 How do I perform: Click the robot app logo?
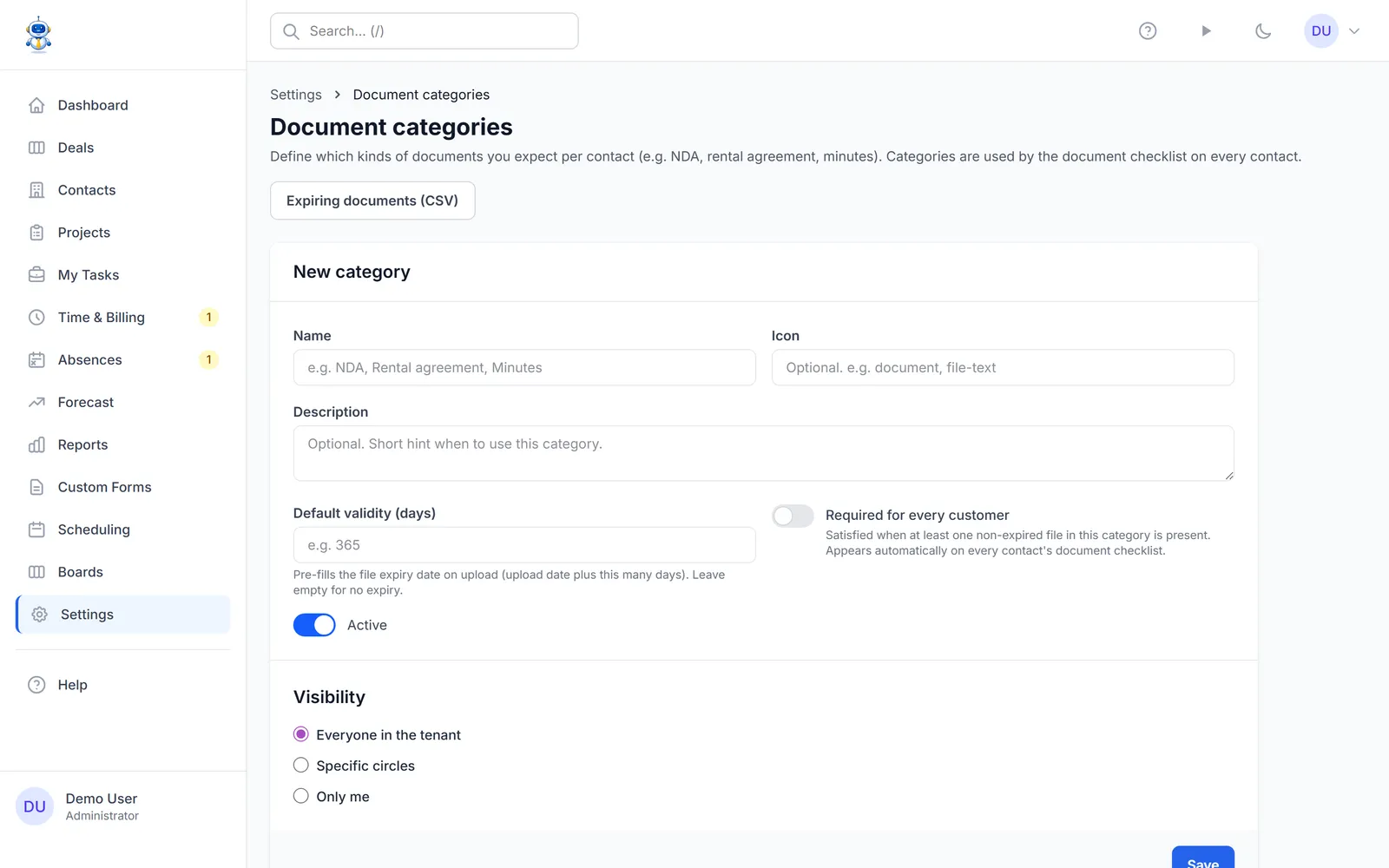point(38,35)
